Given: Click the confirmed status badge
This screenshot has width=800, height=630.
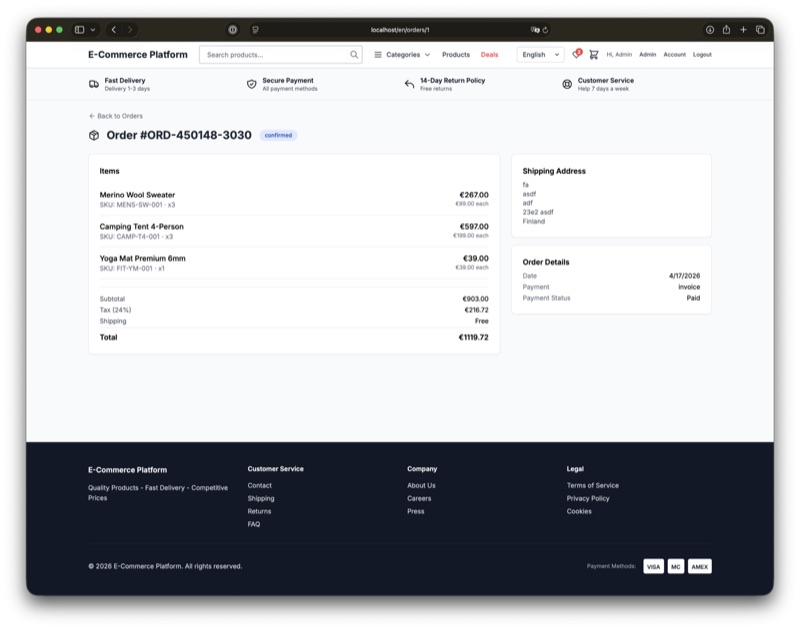Looking at the screenshot, I should pyautogui.click(x=278, y=135).
